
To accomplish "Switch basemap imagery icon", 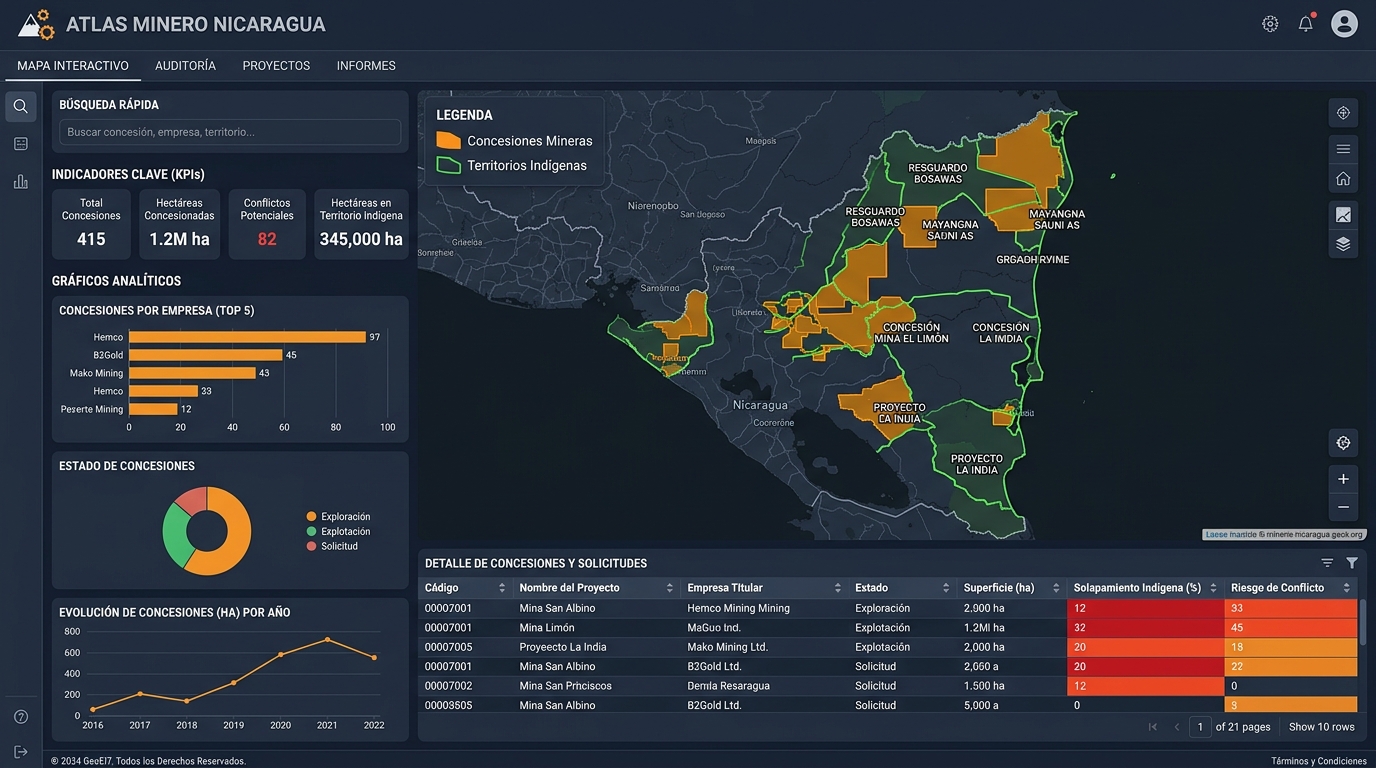I will point(1343,215).
